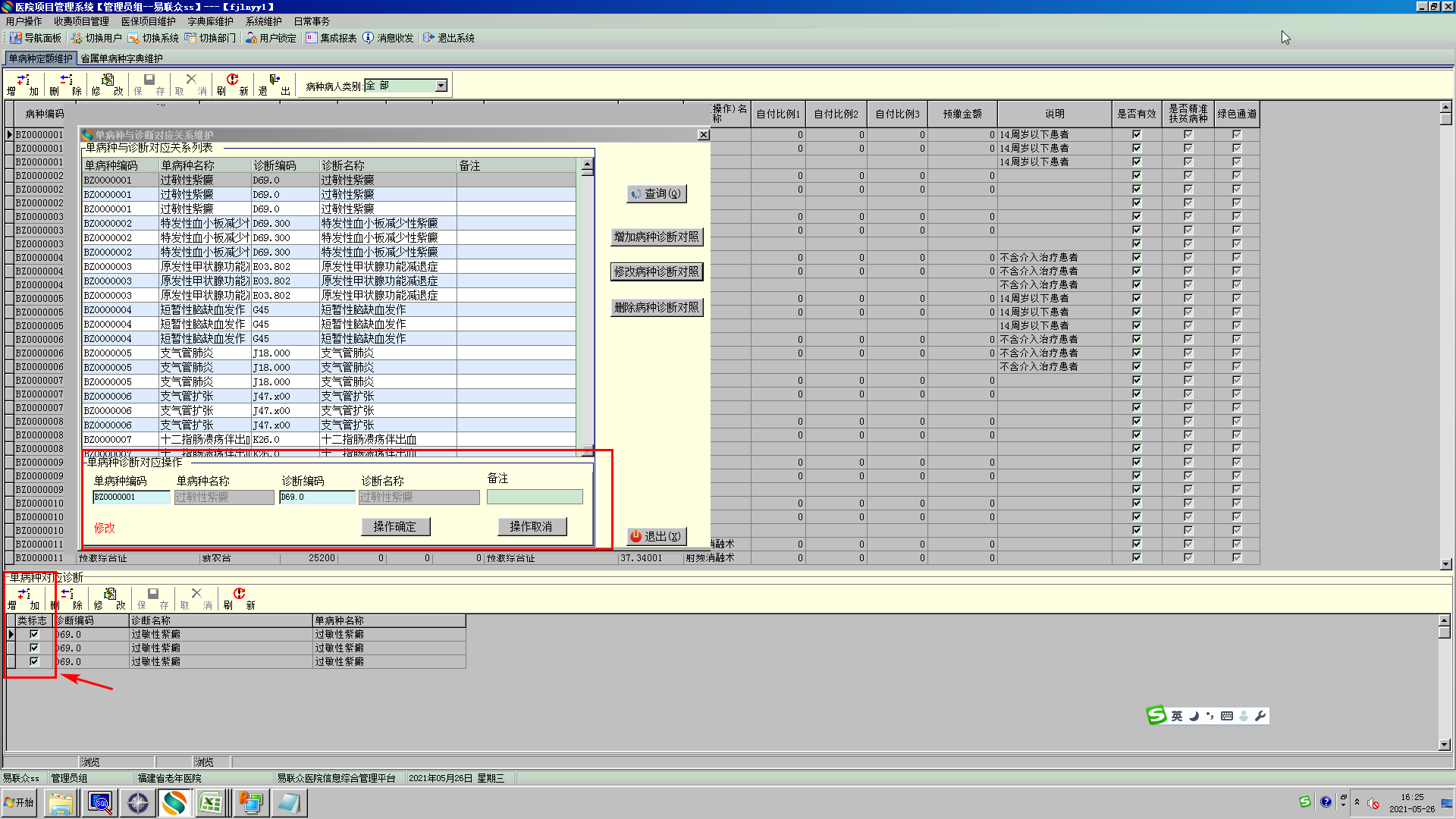This screenshot has width=1456, height=819.
Task: Open the 集成报表 icon
Action: [311, 38]
